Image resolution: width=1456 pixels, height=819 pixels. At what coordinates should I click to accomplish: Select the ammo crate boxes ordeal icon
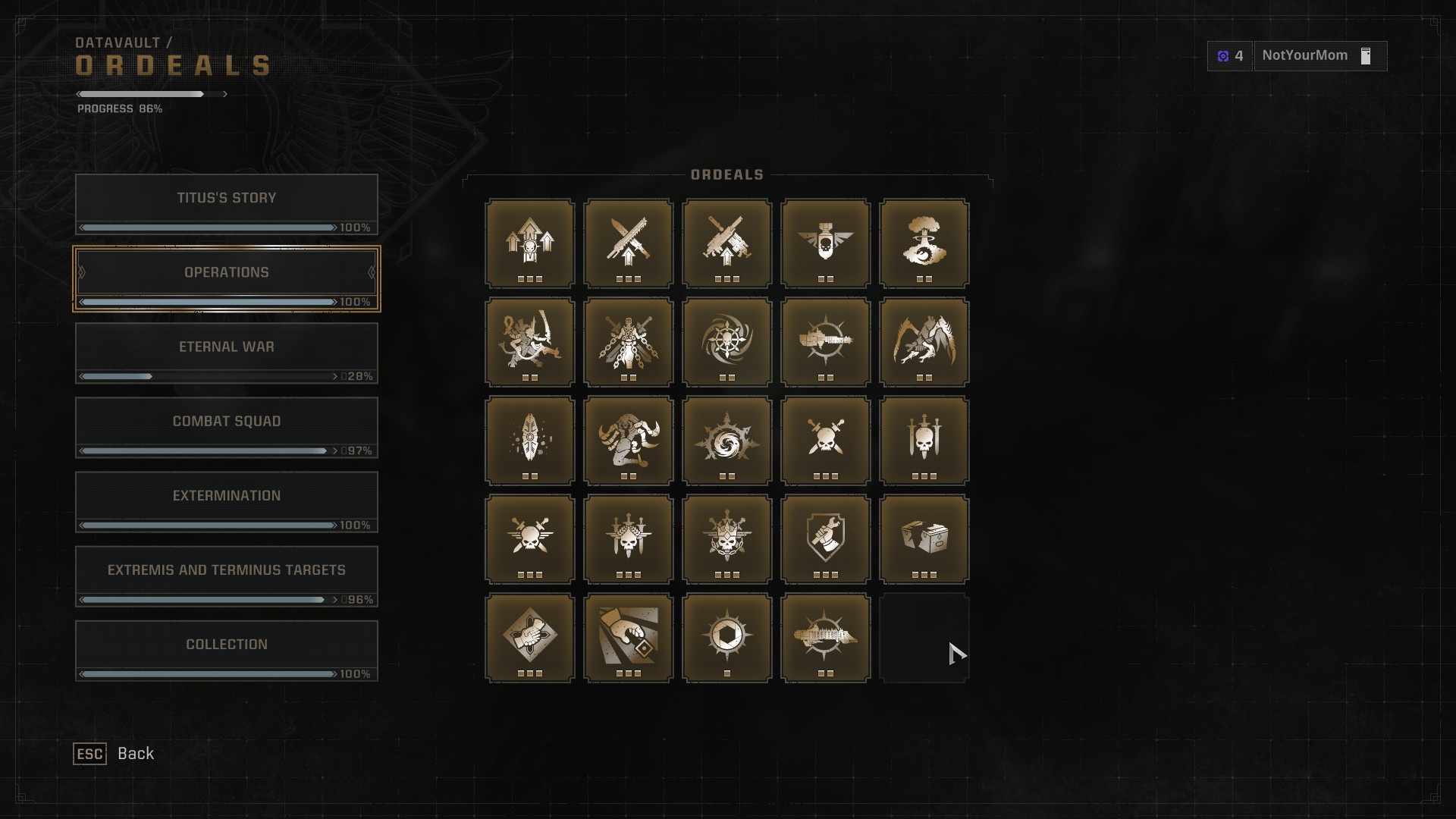coord(924,539)
